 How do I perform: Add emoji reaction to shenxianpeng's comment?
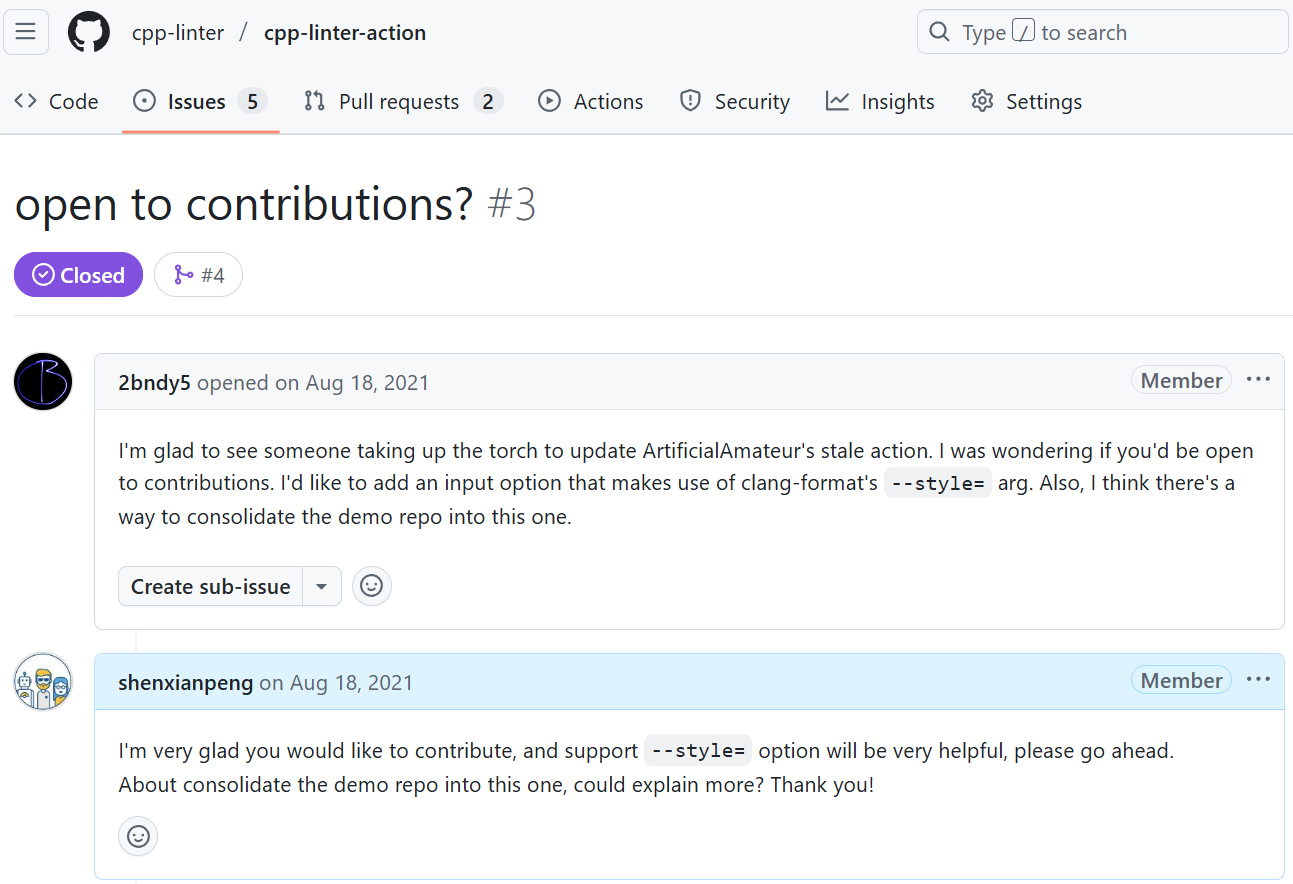(x=138, y=836)
